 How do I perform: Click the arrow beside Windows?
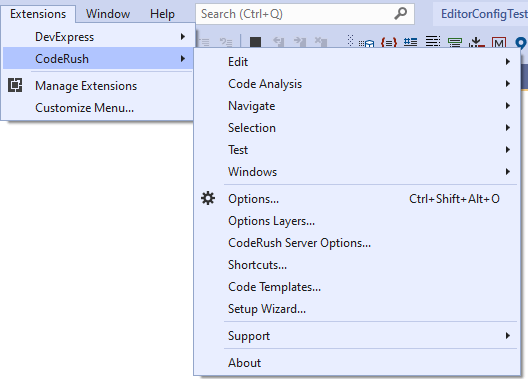pos(508,172)
